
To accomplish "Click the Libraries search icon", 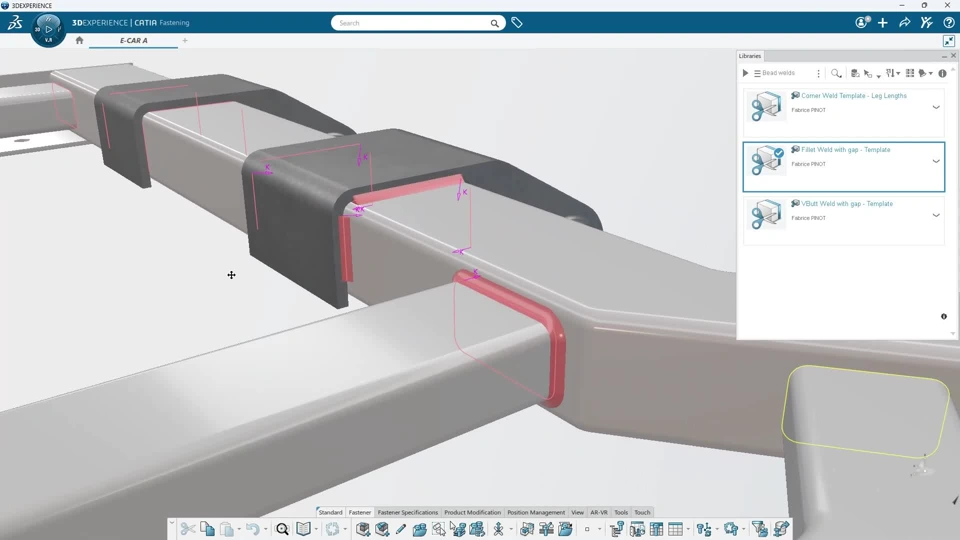I will (x=836, y=73).
